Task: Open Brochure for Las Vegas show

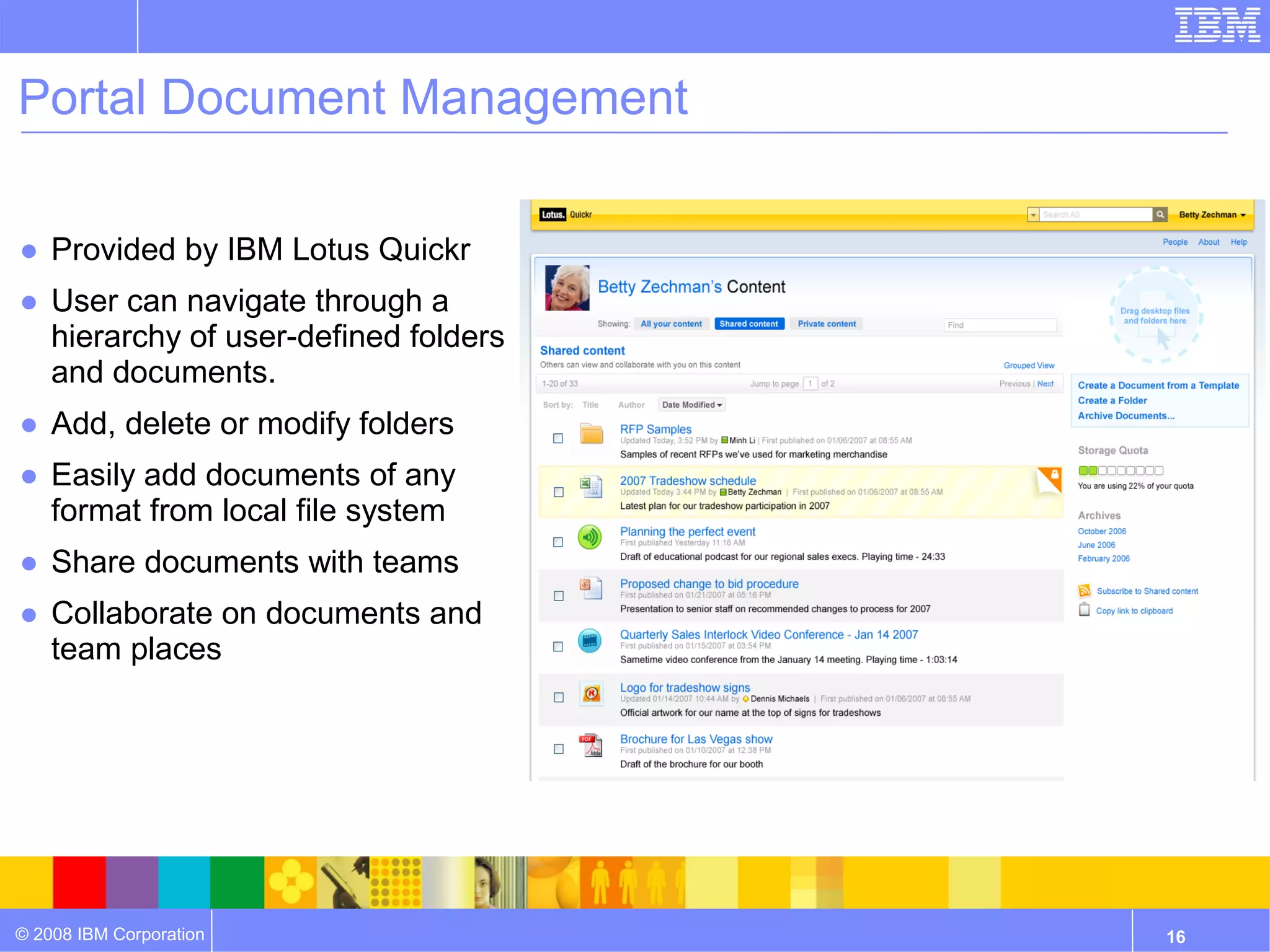Action: click(696, 739)
